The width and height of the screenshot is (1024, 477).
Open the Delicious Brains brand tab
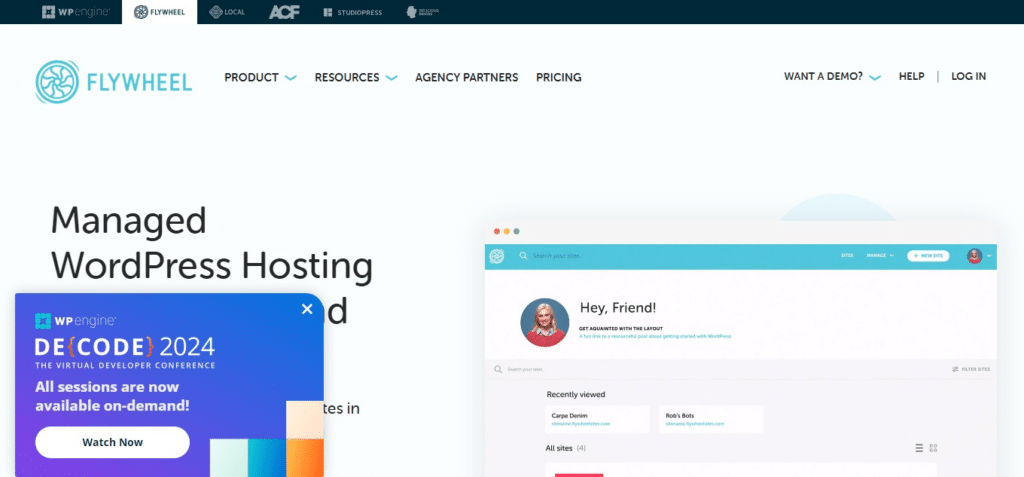[423, 12]
